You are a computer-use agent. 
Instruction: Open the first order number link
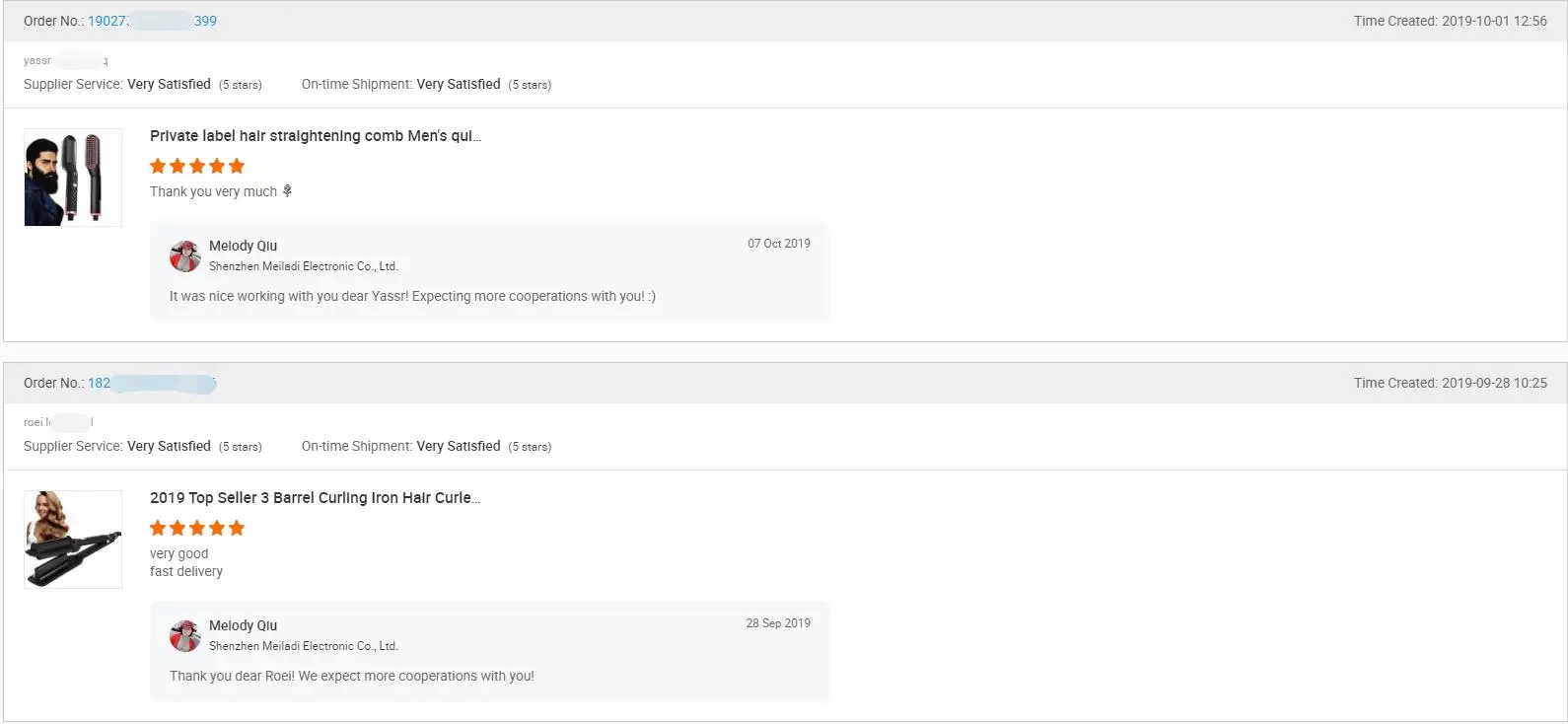pos(152,21)
